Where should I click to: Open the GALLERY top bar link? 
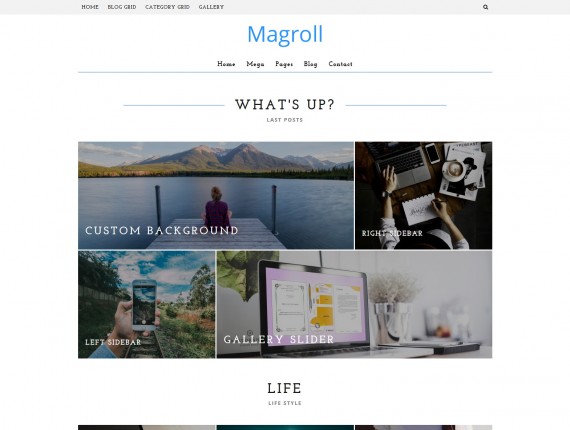click(211, 7)
